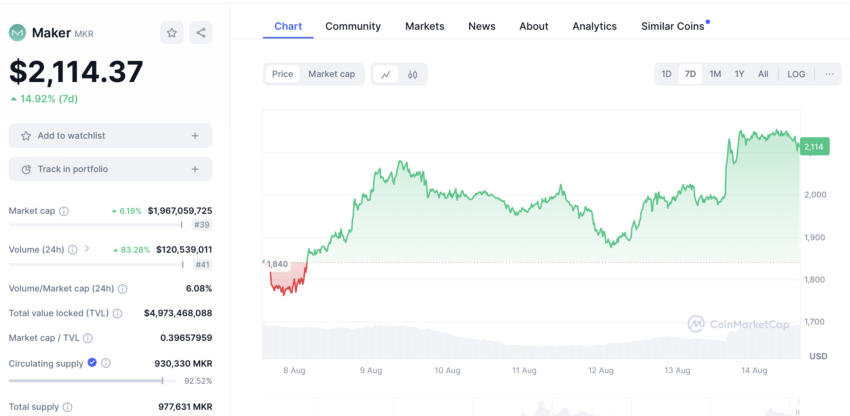Open the Community tab
This screenshot has height=416, width=850.
coord(353,26)
